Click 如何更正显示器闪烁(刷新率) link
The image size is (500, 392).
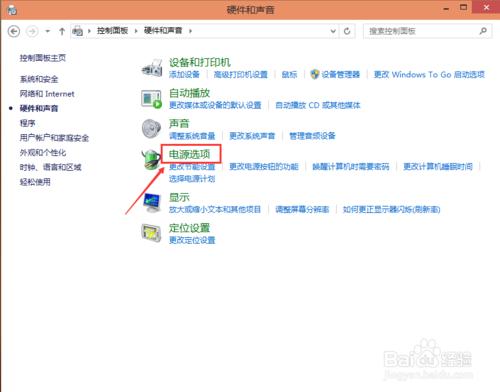pyautogui.click(x=392, y=210)
